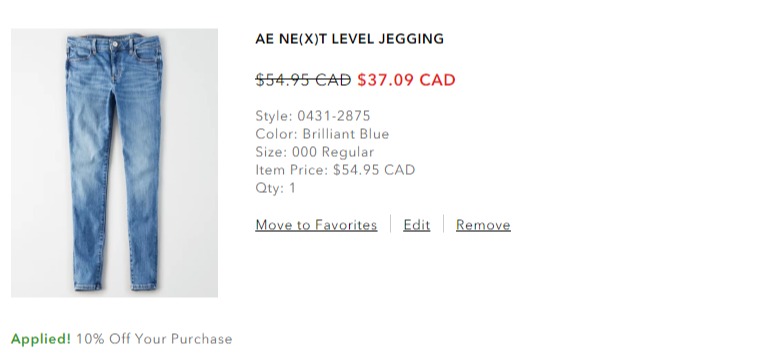Click the Item Price: $54.95 CAD line
This screenshot has width=783, height=362.
coord(335,170)
